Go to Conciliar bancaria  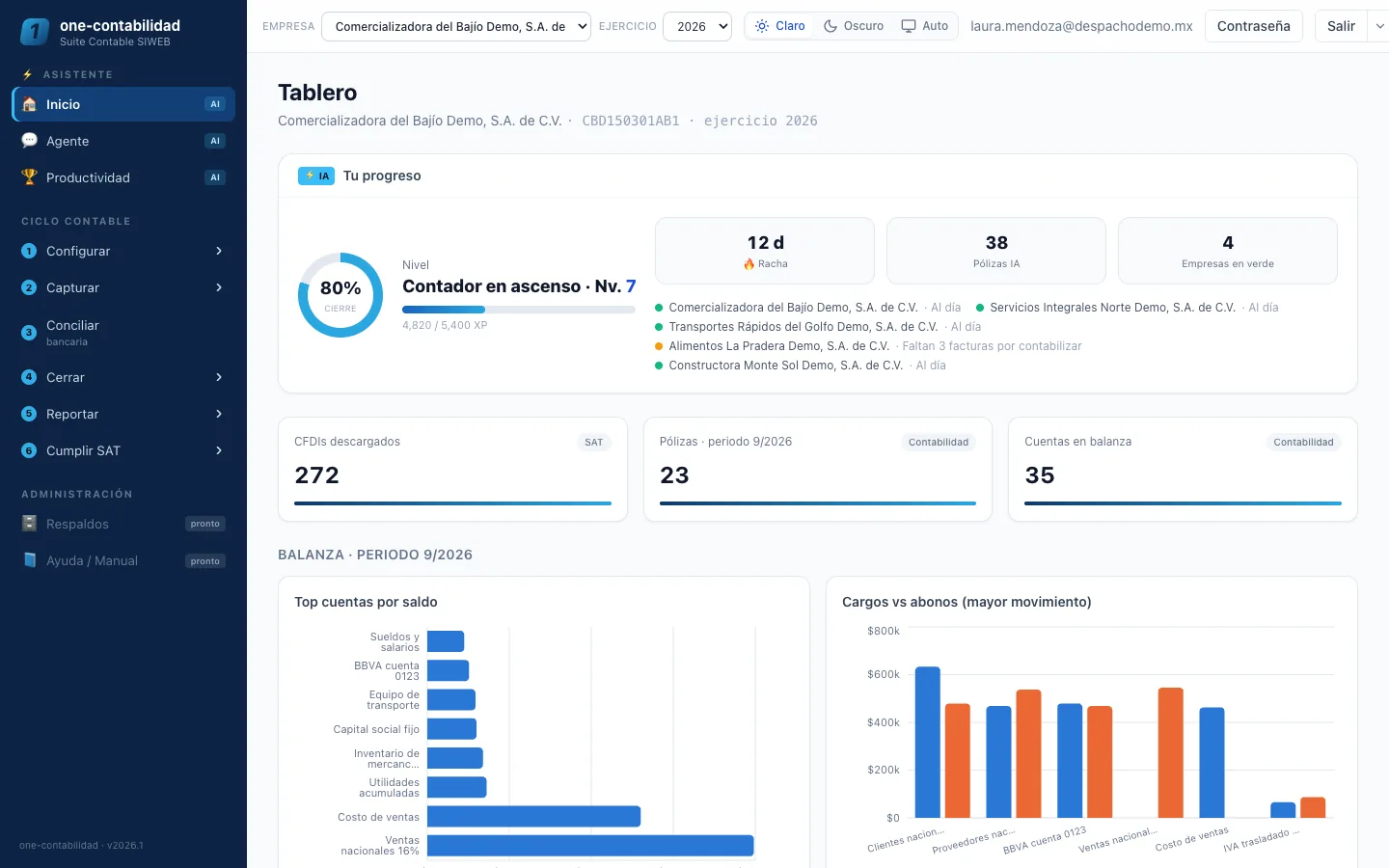(123, 333)
